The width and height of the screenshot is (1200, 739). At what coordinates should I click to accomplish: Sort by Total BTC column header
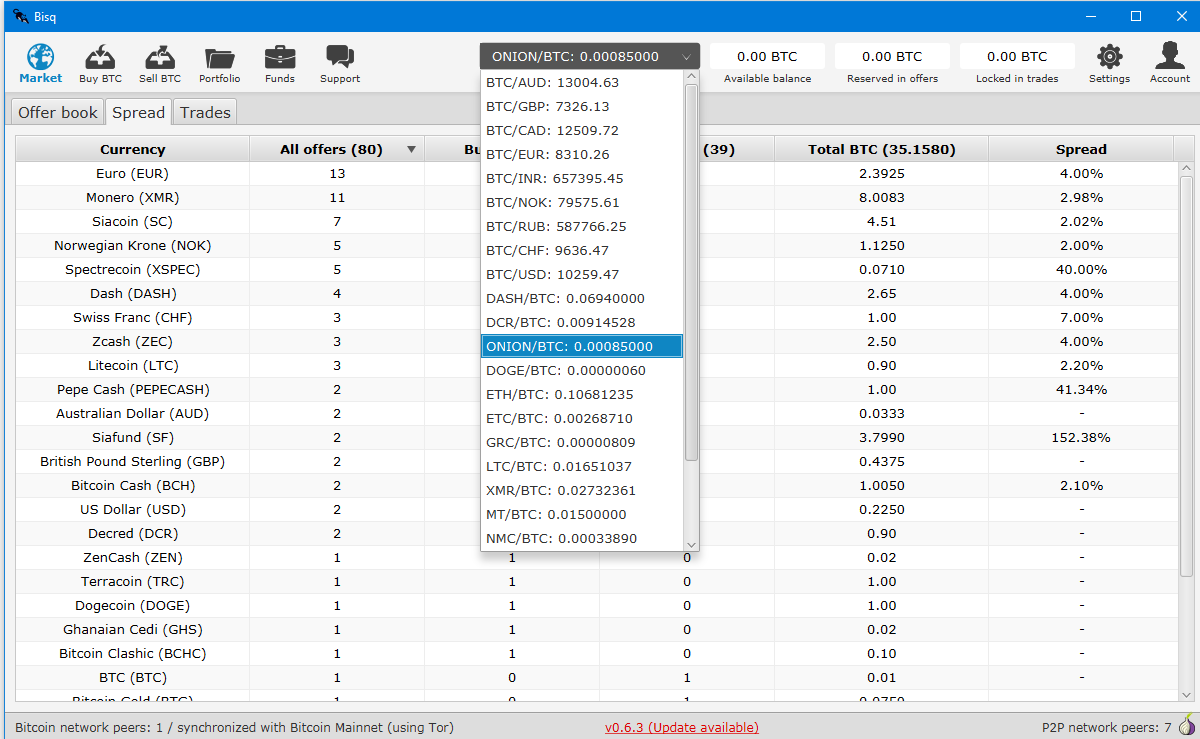pyautogui.click(x=881, y=149)
